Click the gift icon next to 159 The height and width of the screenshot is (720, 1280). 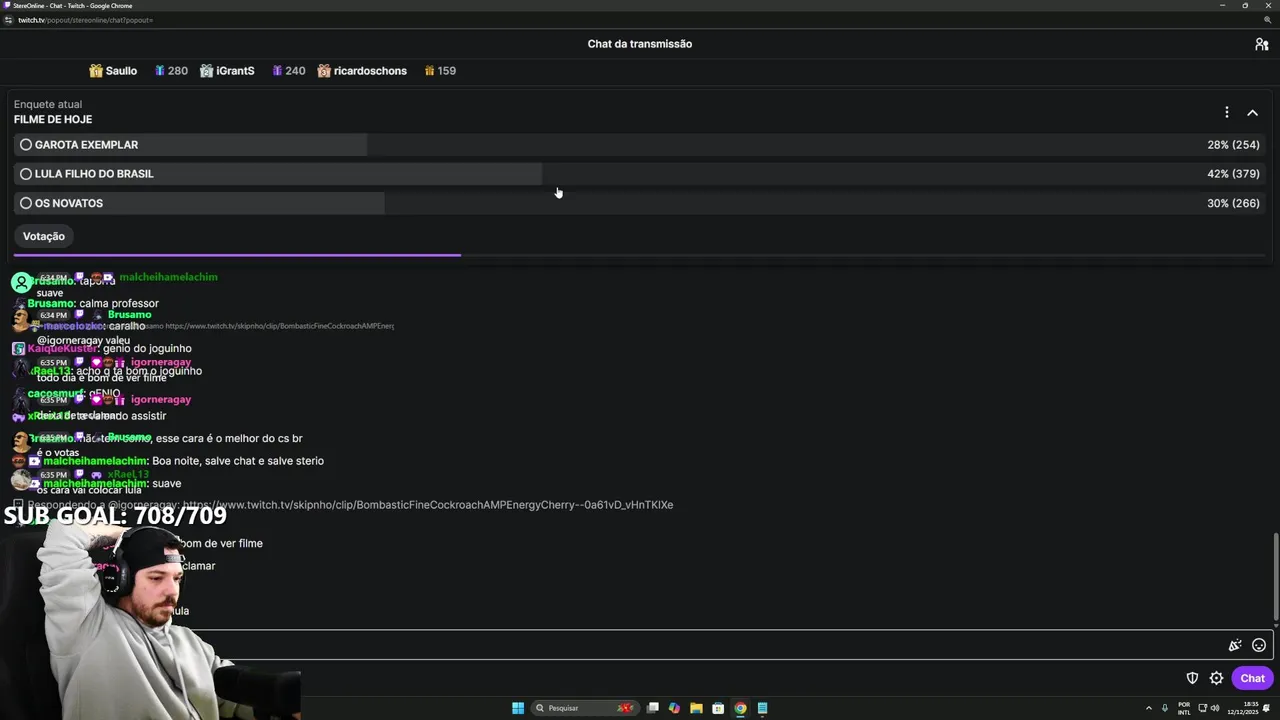[429, 71]
